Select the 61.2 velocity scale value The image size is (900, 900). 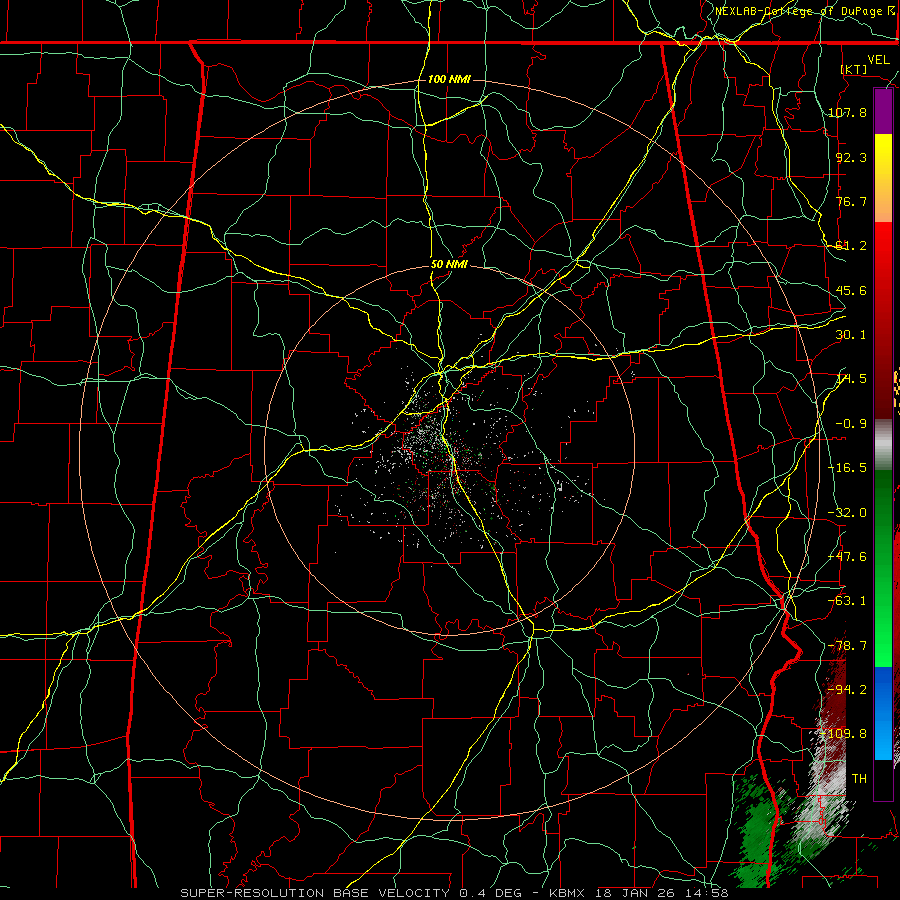coord(851,246)
